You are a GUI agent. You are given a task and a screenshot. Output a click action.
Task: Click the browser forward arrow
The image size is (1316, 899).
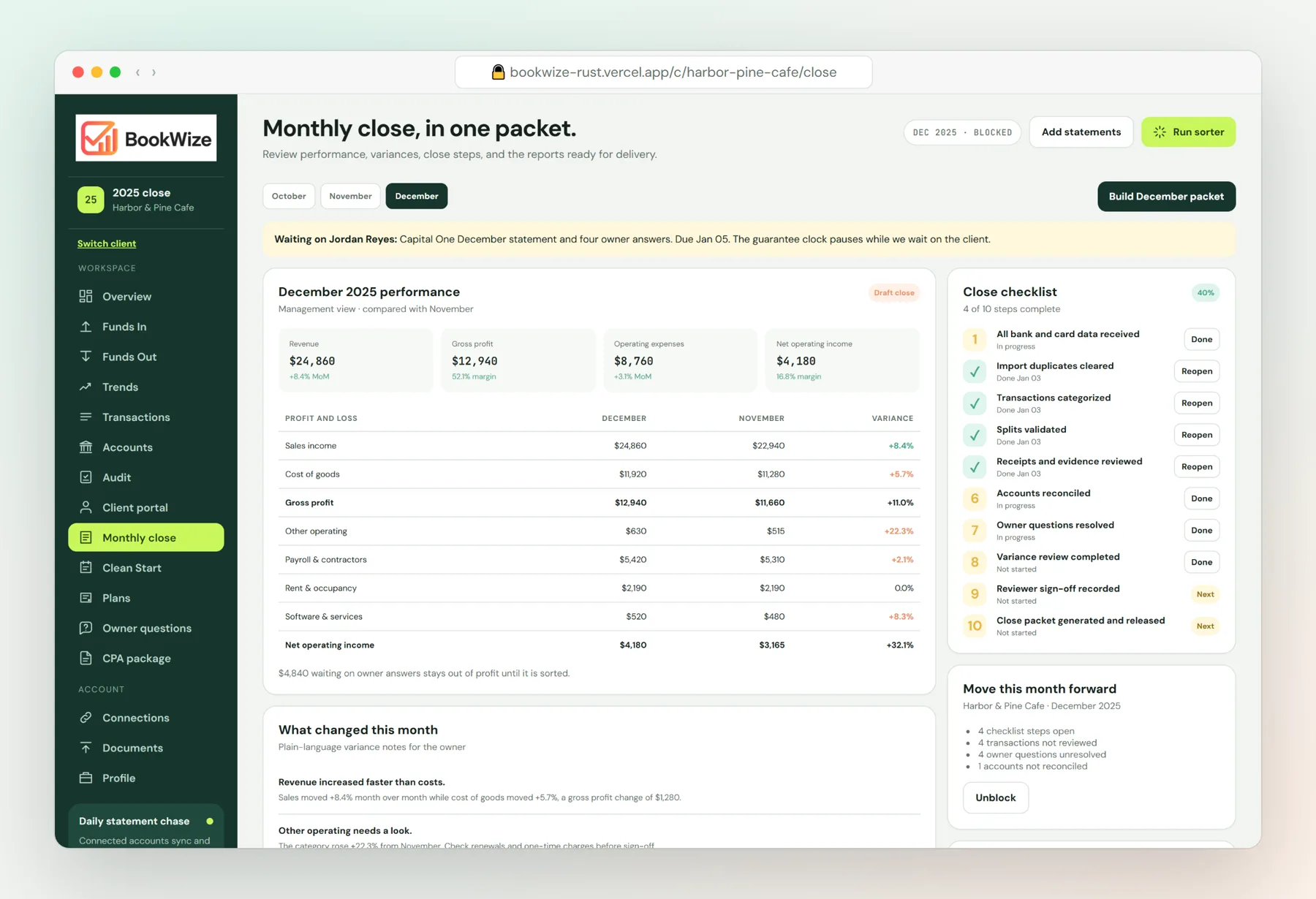[154, 72]
